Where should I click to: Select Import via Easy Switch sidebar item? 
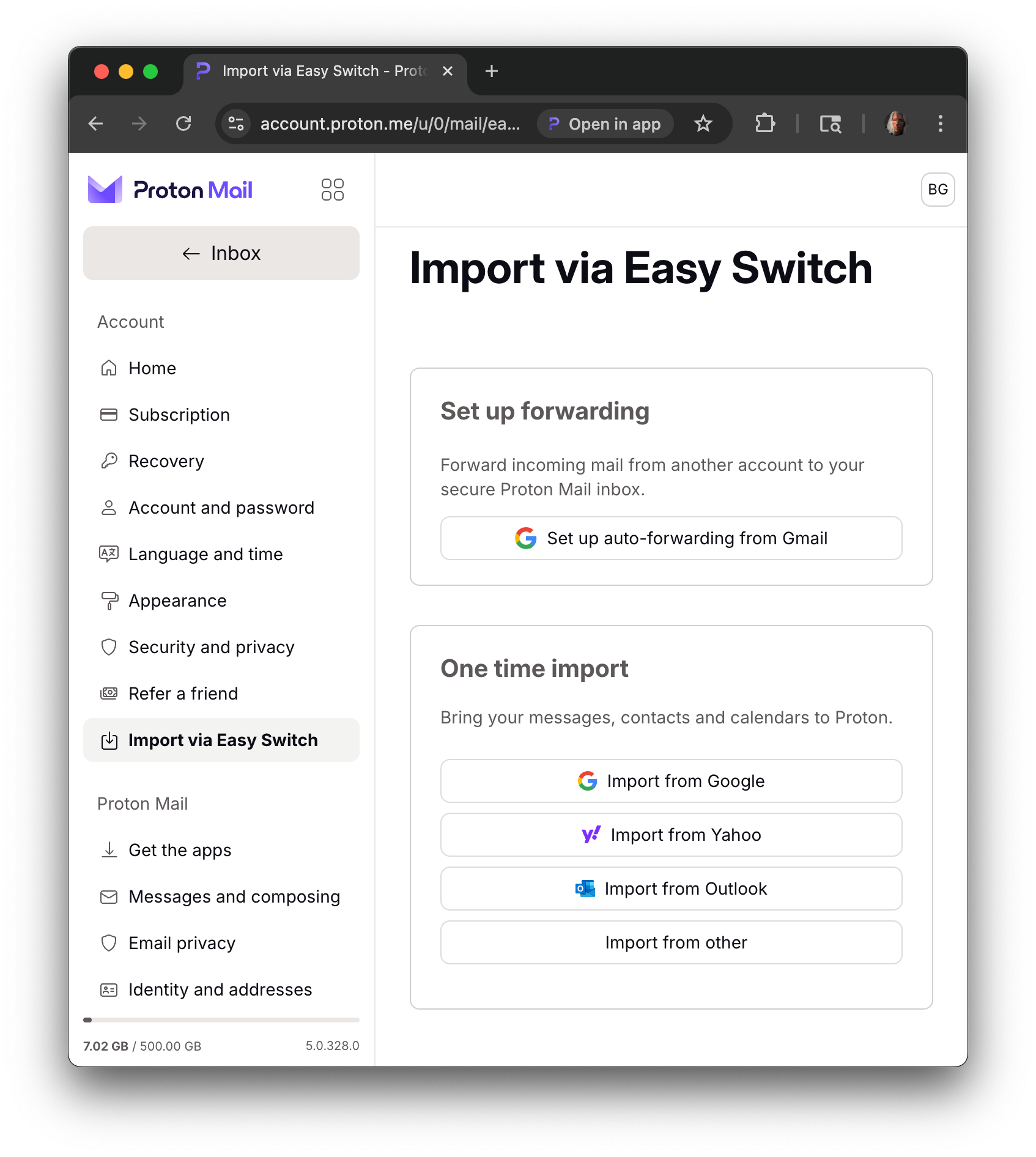pyautogui.click(x=221, y=740)
